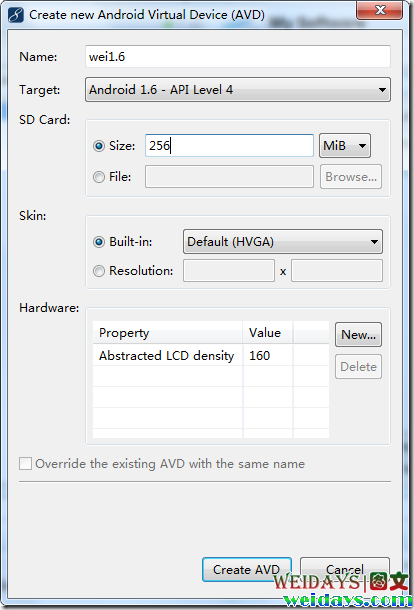Toggle Override the existing AVD checkbox
The image size is (414, 610).
pyautogui.click(x=25, y=464)
